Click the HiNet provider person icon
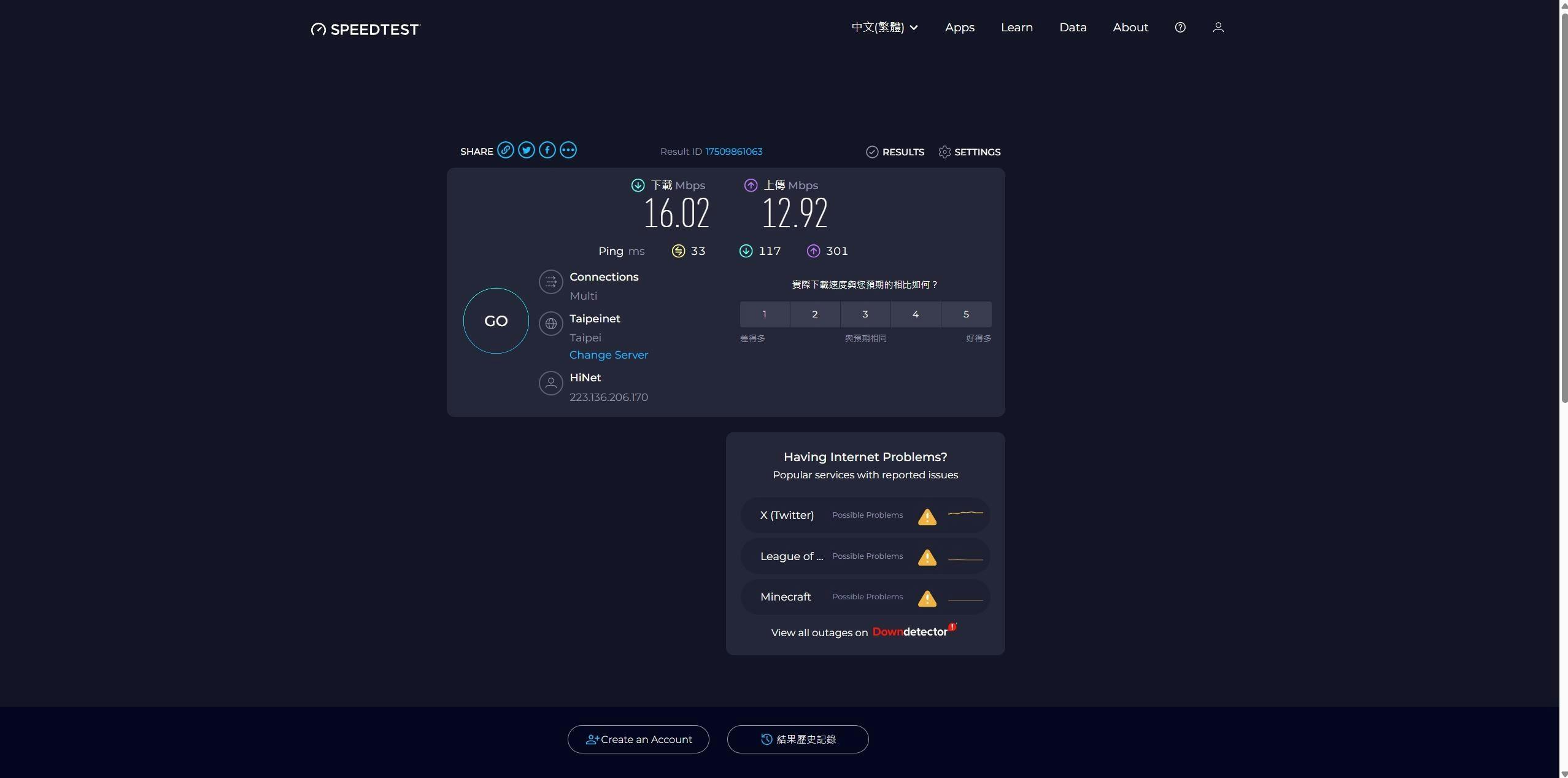 click(x=551, y=383)
